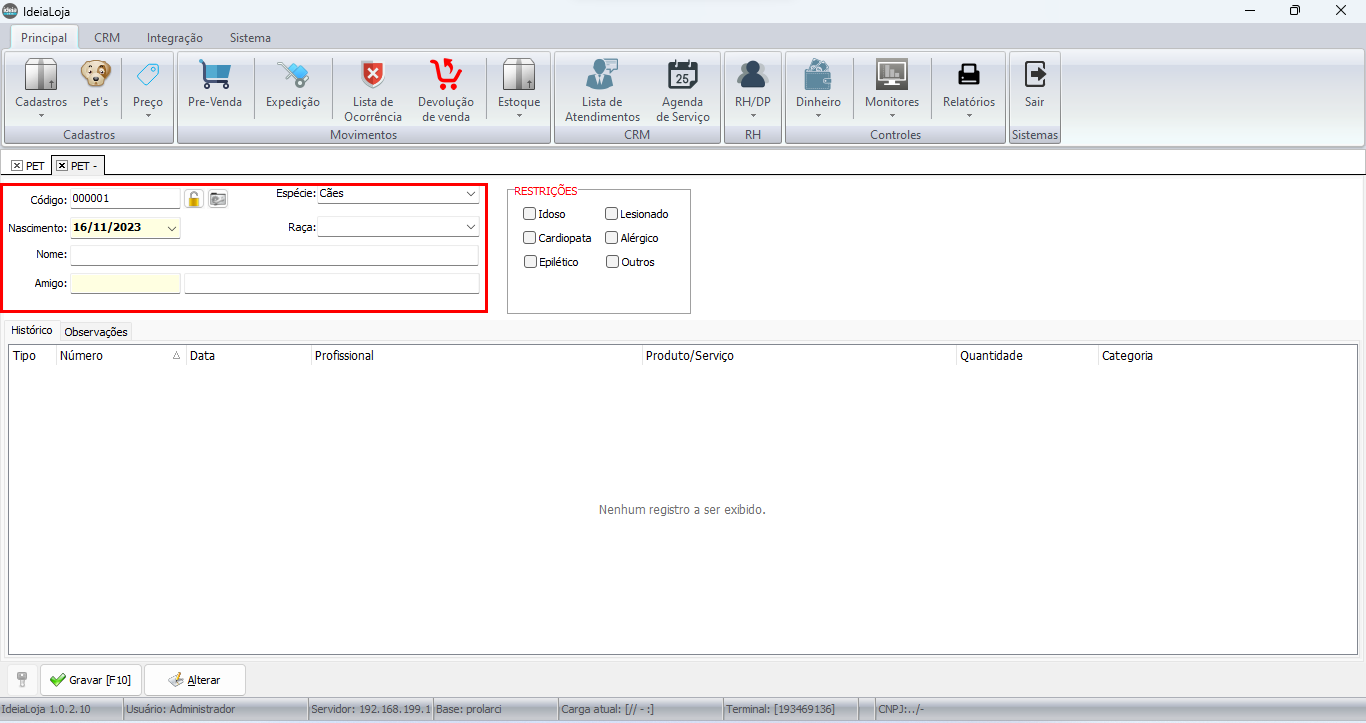The image size is (1366, 723).
Task: Switch to the Observações tab
Action: pyautogui.click(x=96, y=332)
